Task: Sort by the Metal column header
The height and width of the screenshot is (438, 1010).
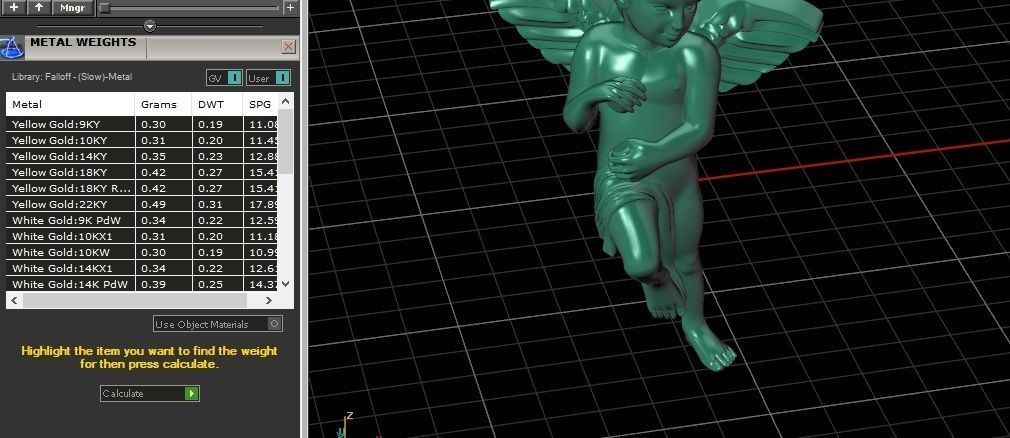Action: point(71,104)
